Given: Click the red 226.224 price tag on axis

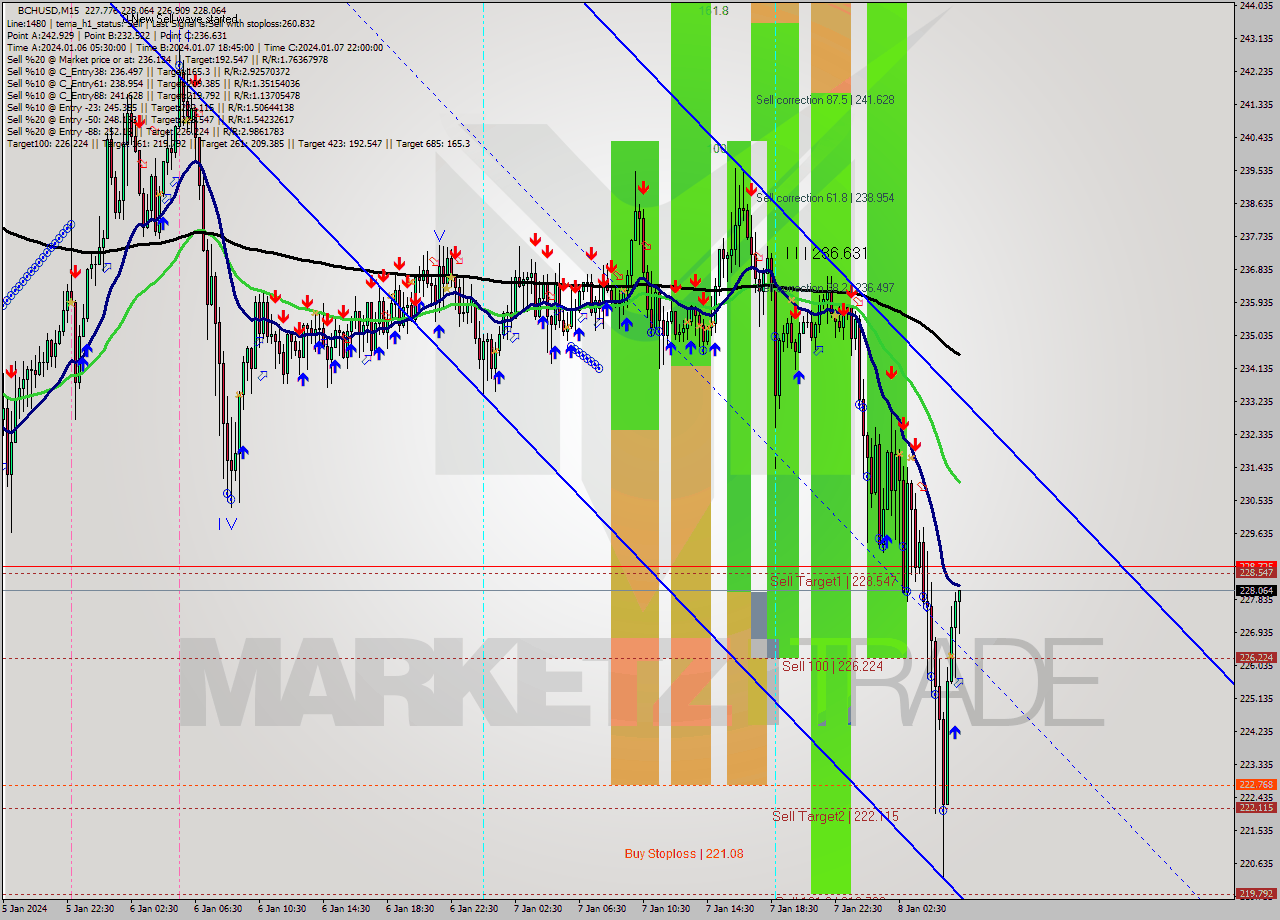Looking at the screenshot, I should point(1256,658).
